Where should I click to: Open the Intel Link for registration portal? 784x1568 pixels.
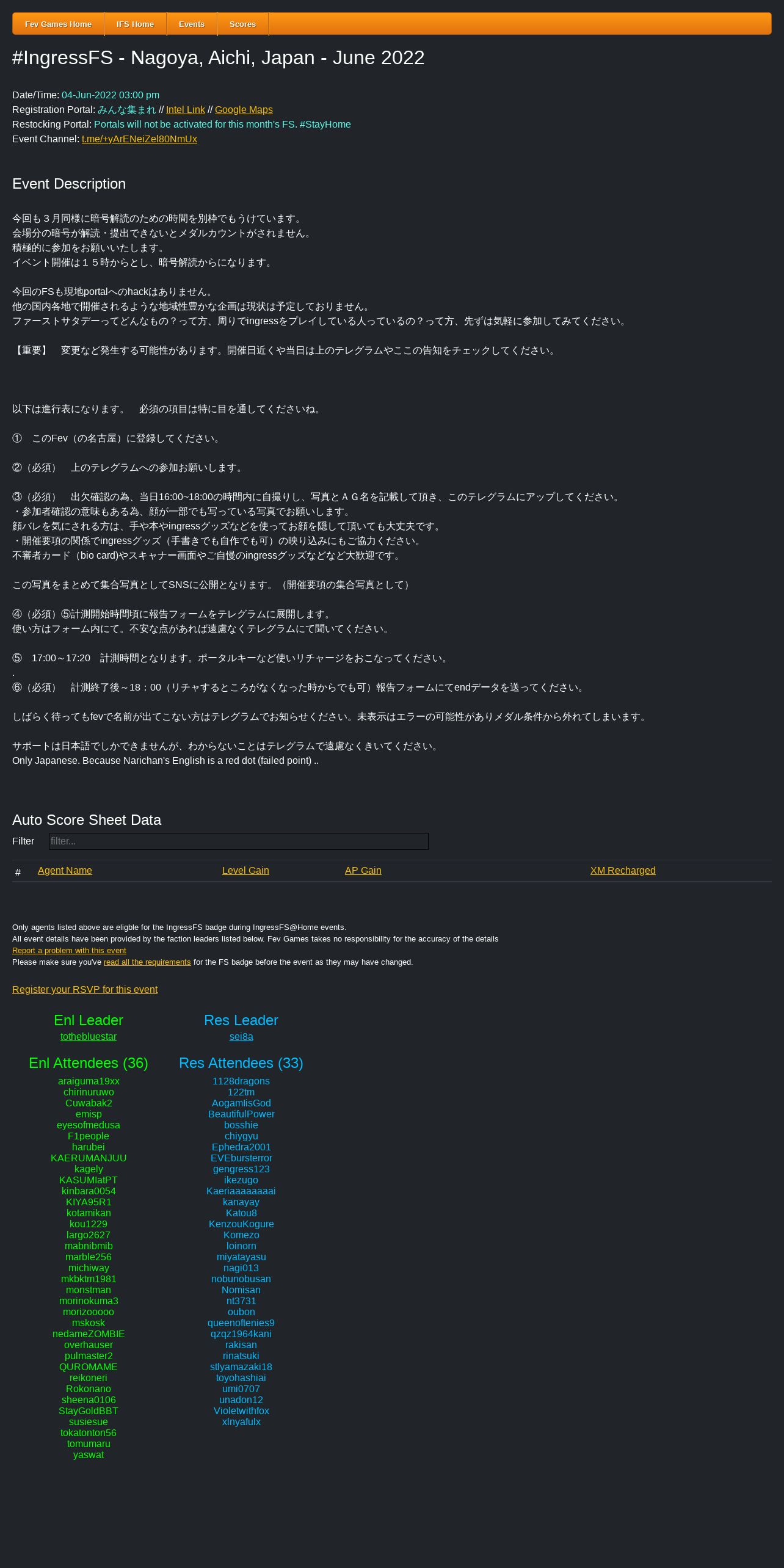(x=186, y=110)
